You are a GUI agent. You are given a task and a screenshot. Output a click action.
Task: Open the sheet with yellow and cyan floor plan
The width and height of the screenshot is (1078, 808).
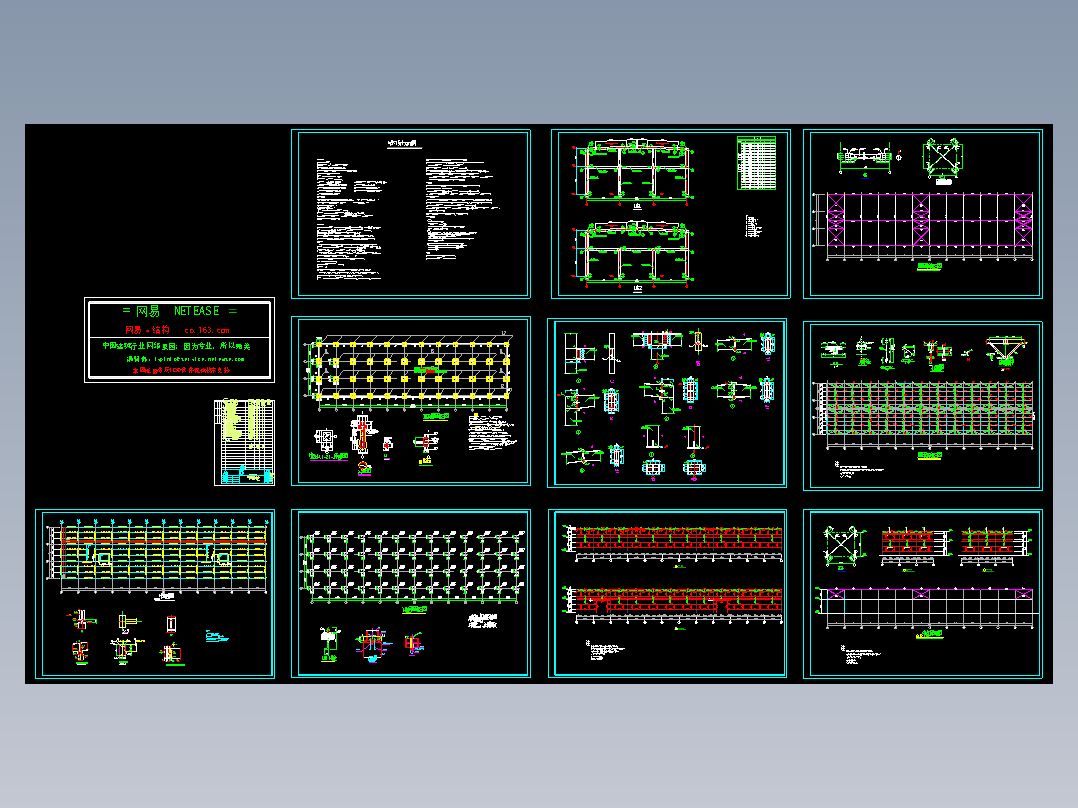[x=155, y=593]
